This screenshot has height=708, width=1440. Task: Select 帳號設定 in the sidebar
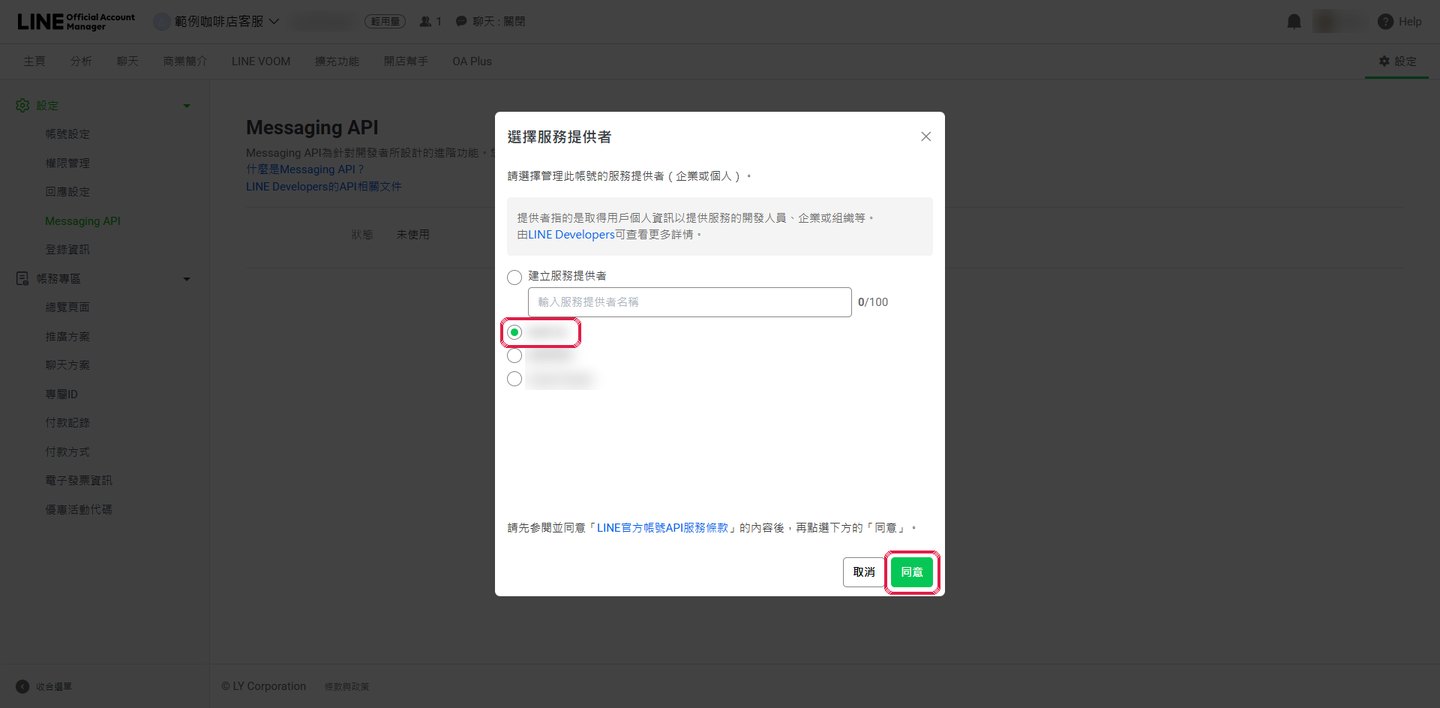[x=68, y=134]
